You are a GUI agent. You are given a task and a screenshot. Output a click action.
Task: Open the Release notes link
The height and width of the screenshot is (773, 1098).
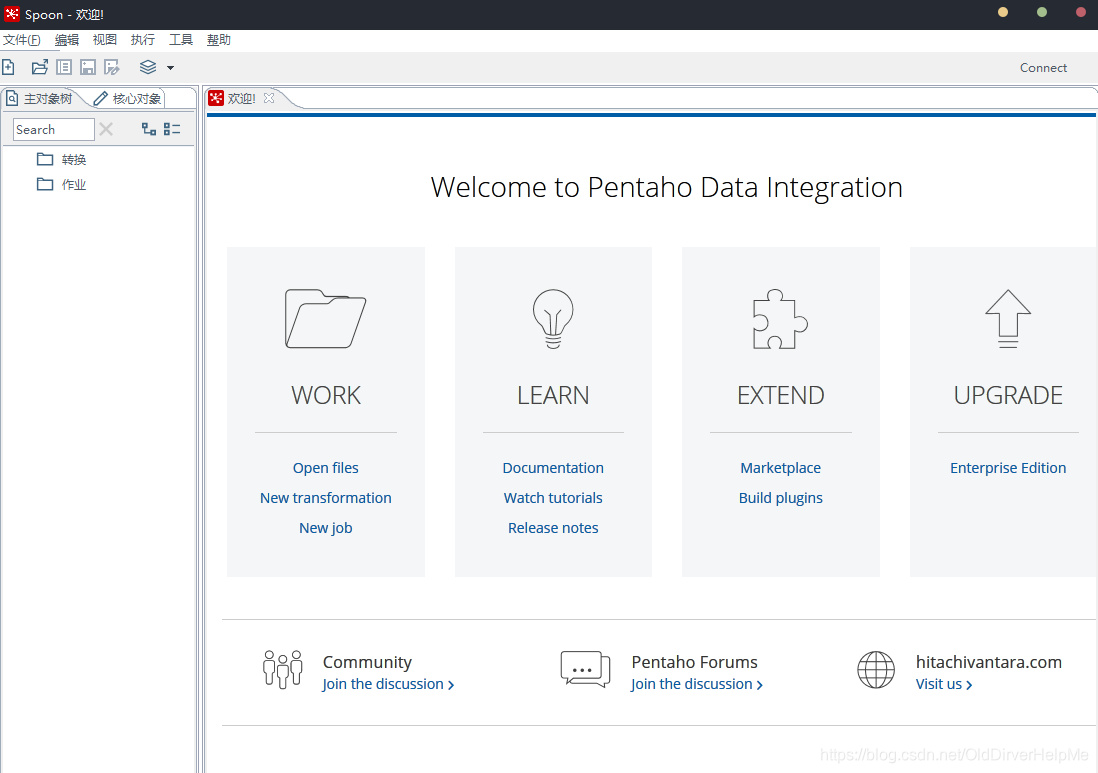(x=553, y=528)
